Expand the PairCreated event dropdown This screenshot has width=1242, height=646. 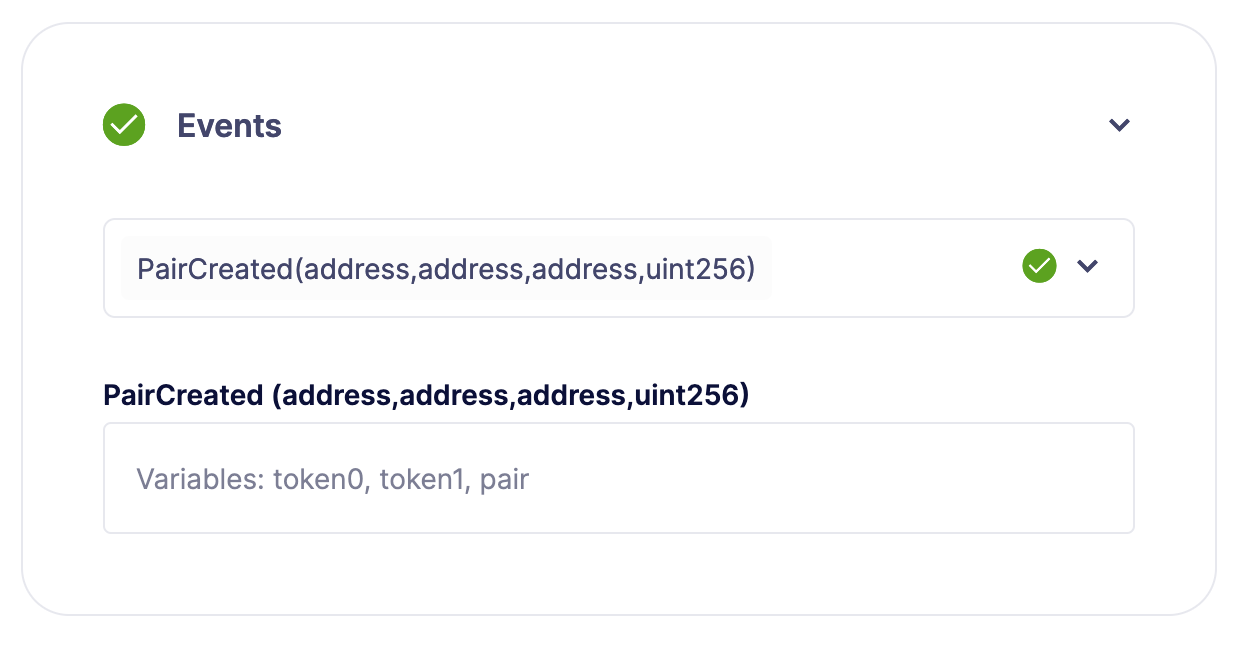[x=1088, y=266]
